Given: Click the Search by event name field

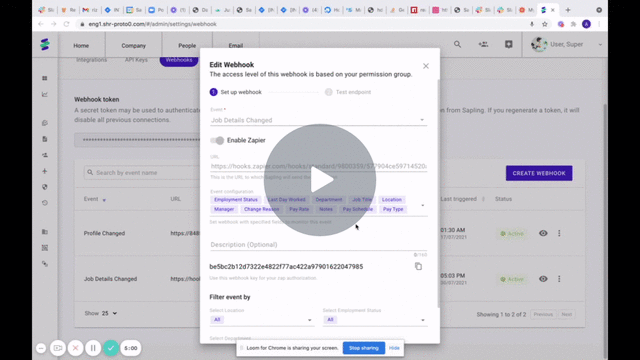Looking at the screenshot, I should (142, 173).
